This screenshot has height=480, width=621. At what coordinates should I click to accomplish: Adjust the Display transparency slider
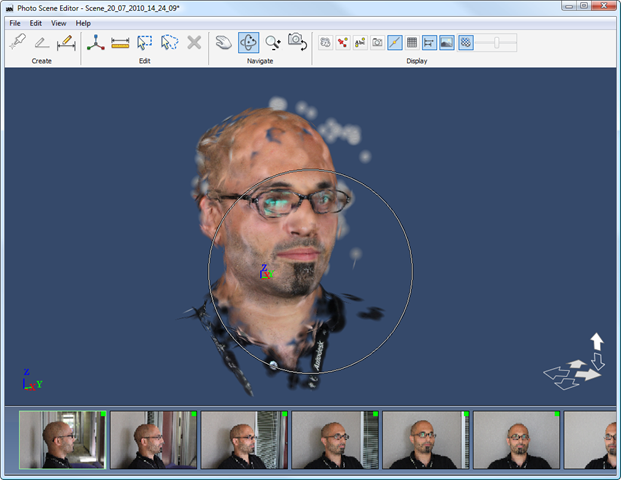[496, 42]
